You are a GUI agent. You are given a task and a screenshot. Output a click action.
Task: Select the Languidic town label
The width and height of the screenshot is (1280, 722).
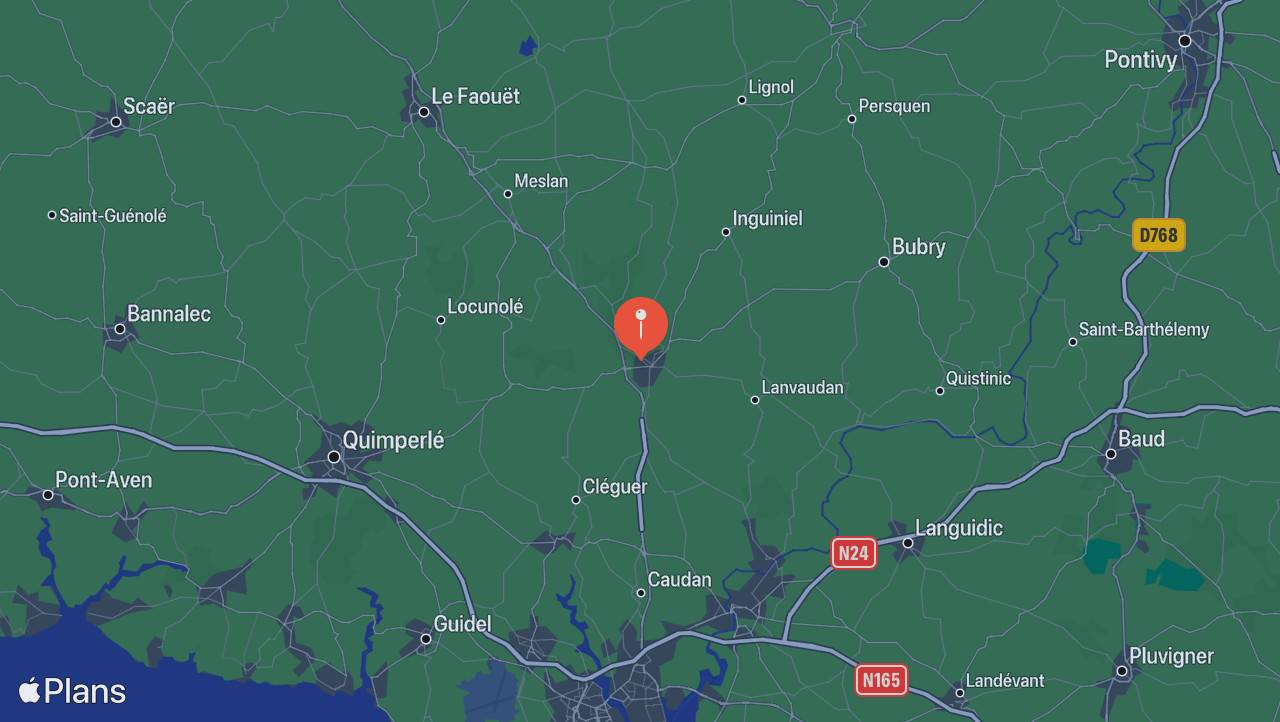coord(959,528)
